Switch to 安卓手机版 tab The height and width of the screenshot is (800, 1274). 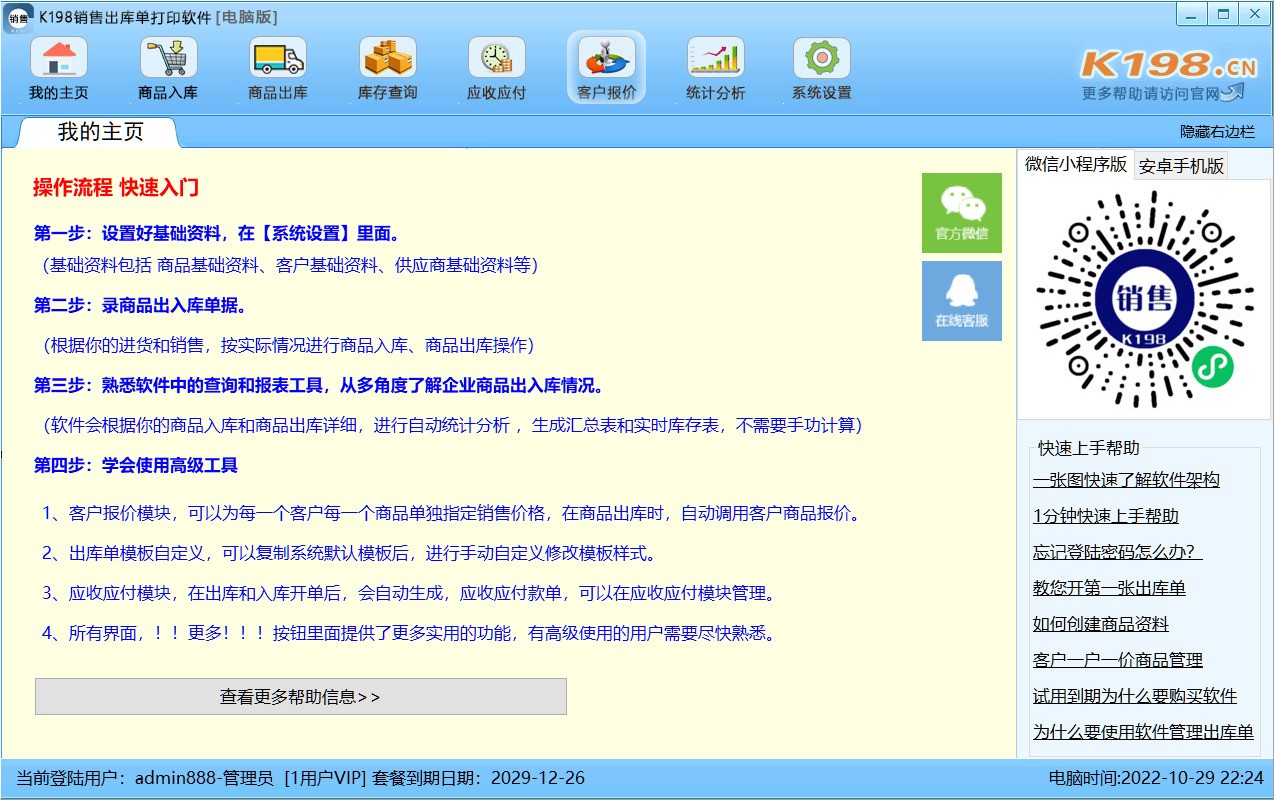tap(1181, 166)
